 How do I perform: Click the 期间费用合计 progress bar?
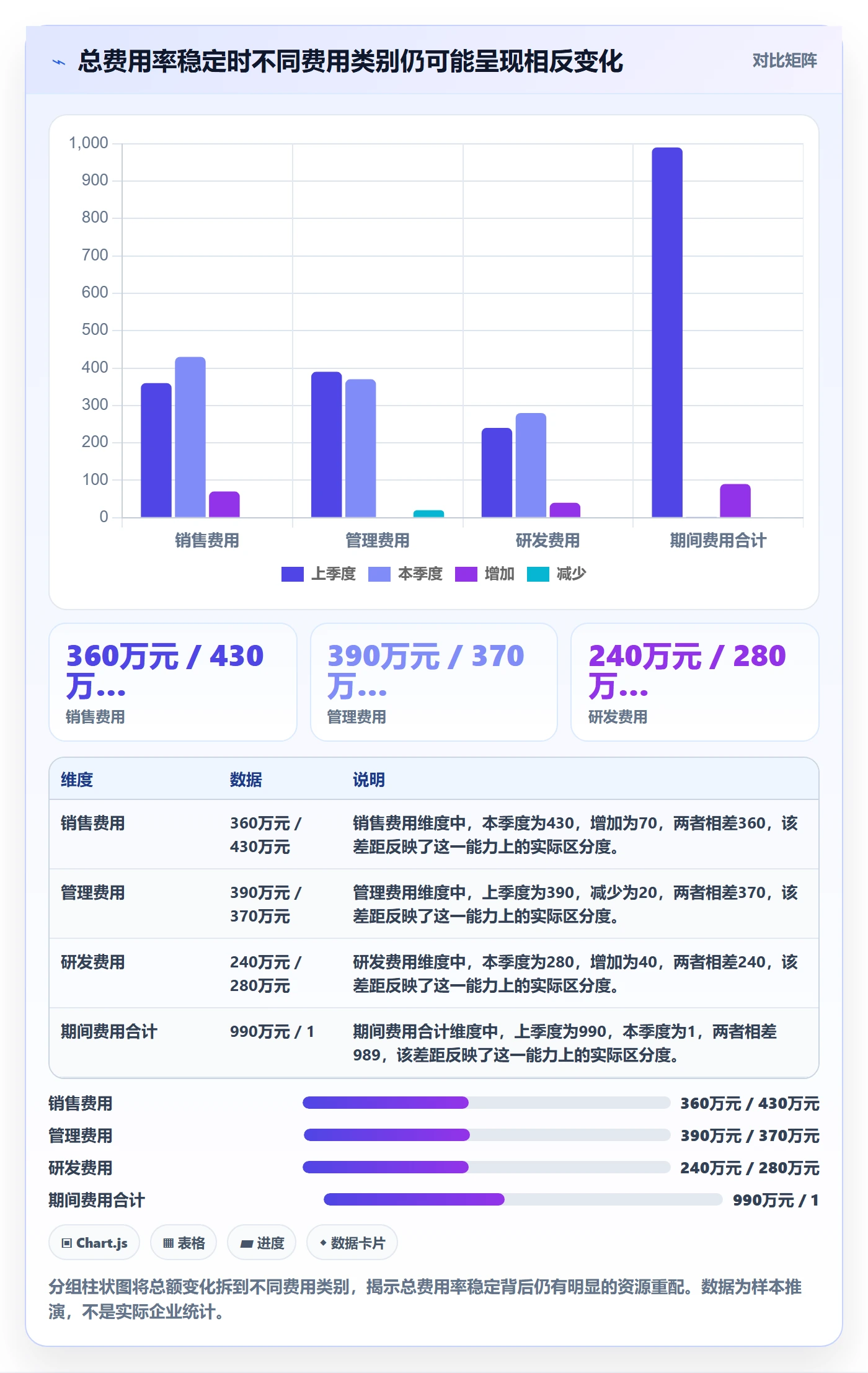click(523, 1199)
